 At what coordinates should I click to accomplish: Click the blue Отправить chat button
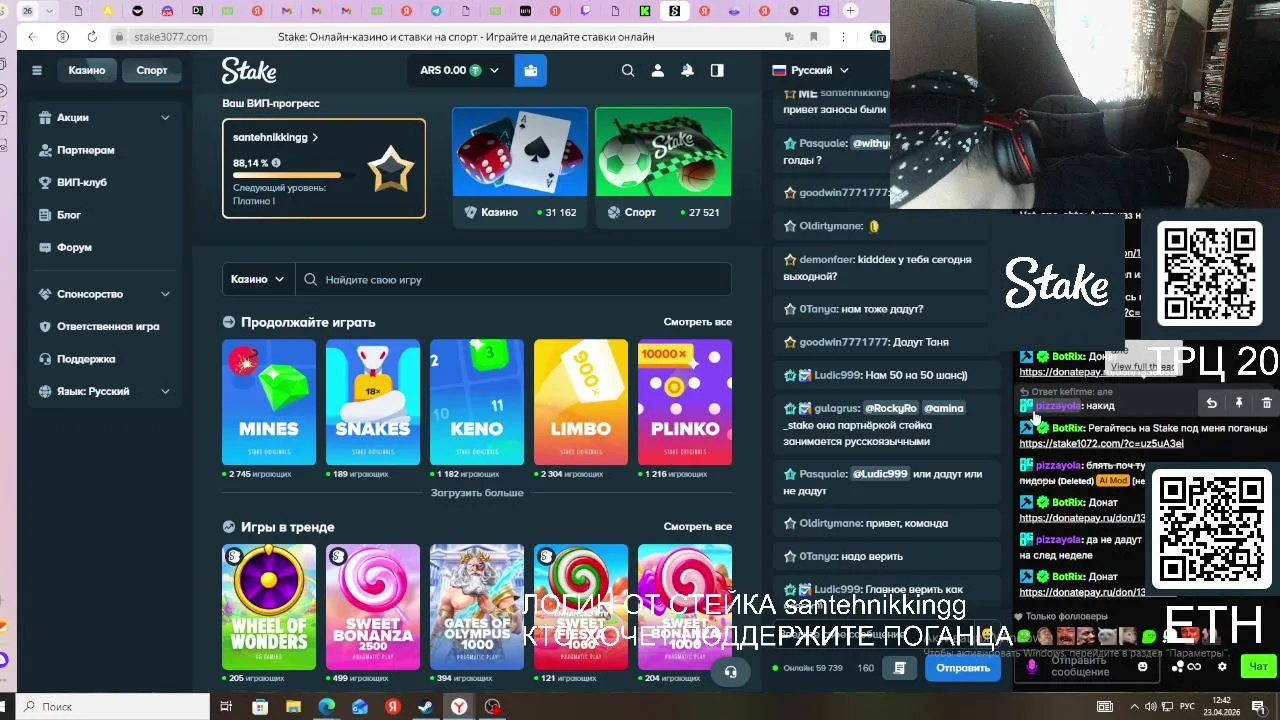tap(963, 668)
